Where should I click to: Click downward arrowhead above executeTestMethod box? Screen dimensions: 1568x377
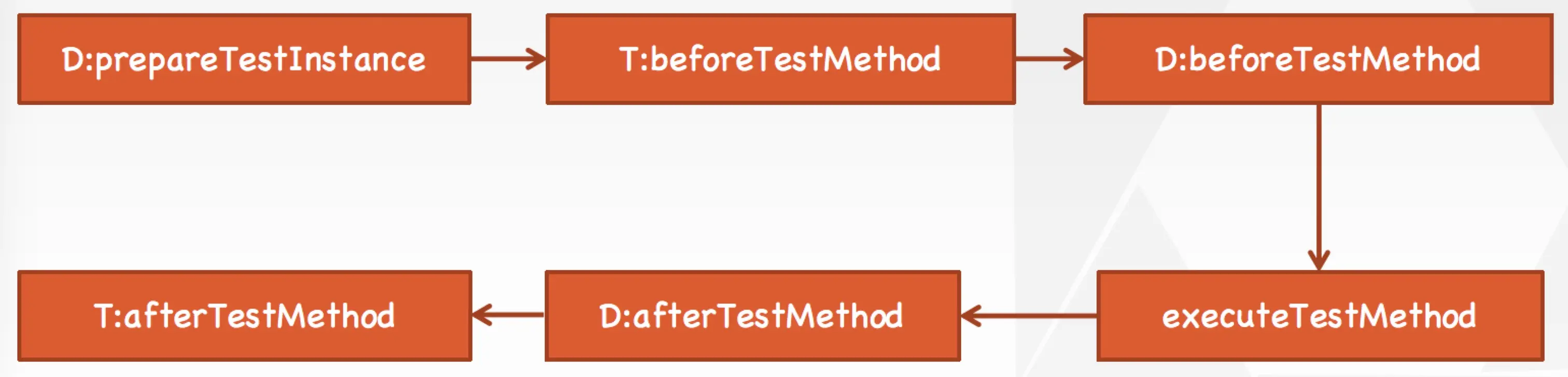(x=1319, y=261)
